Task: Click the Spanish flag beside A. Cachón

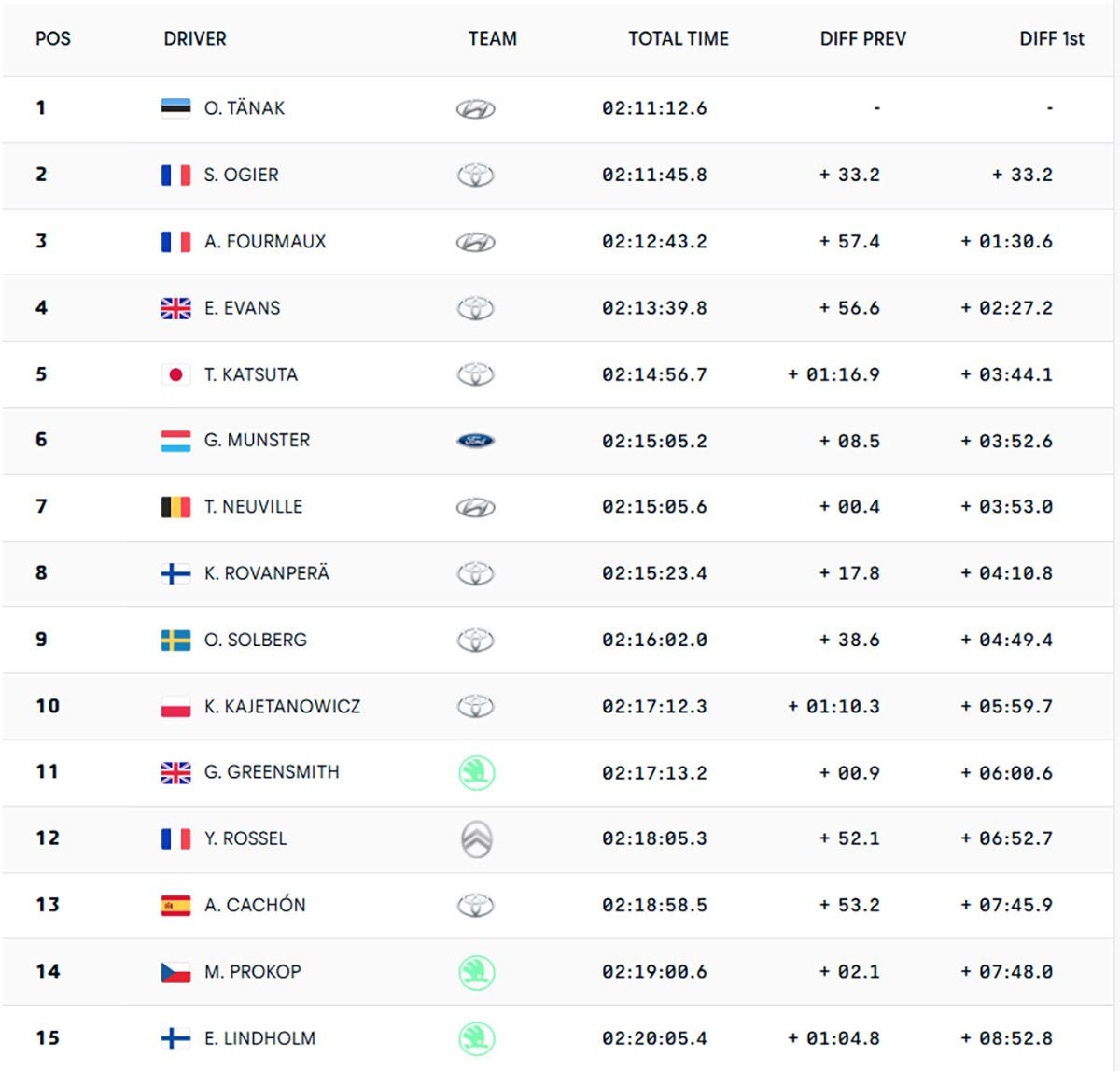Action: 175,905
